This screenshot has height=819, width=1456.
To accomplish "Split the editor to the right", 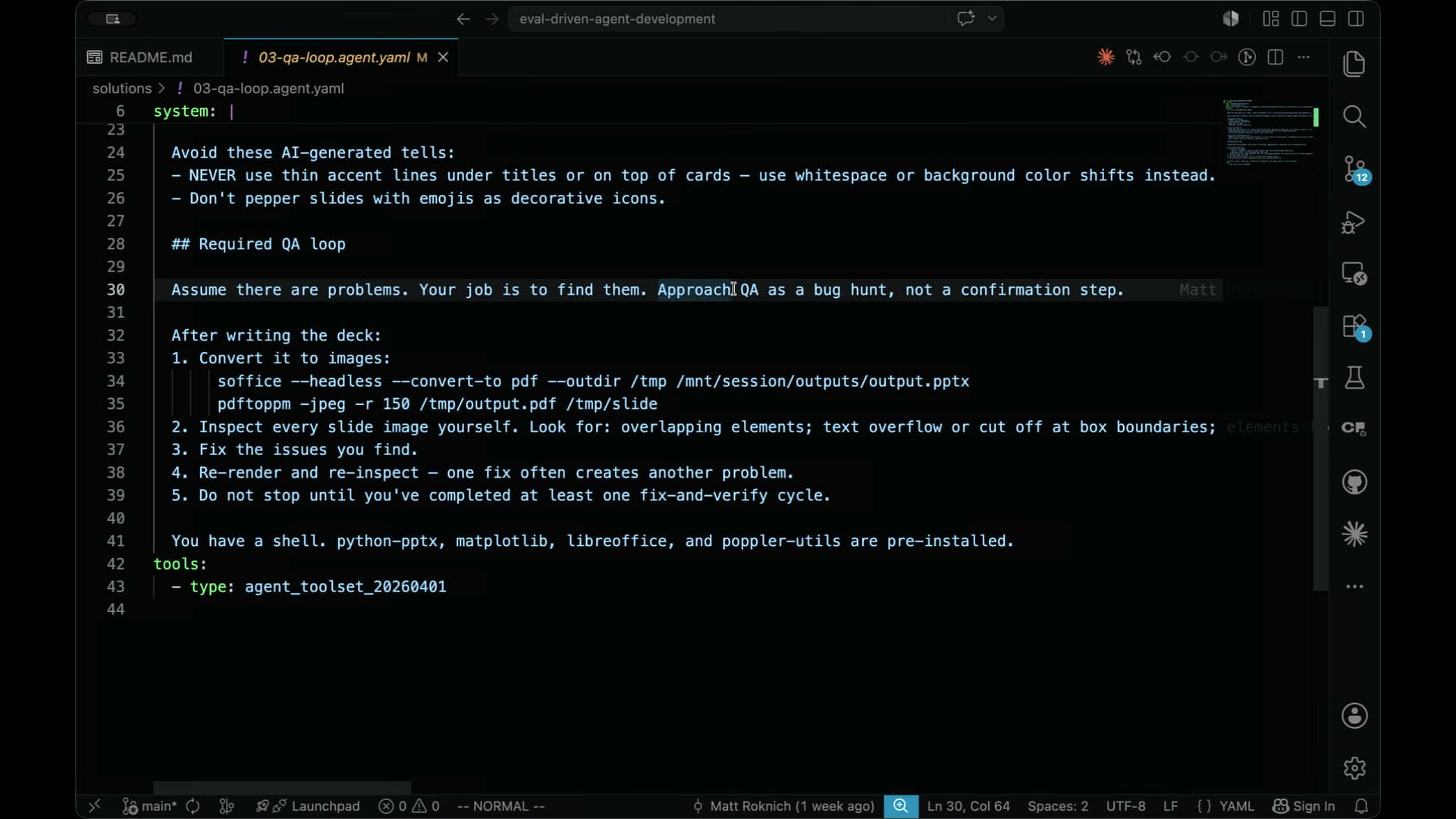I will [1276, 57].
